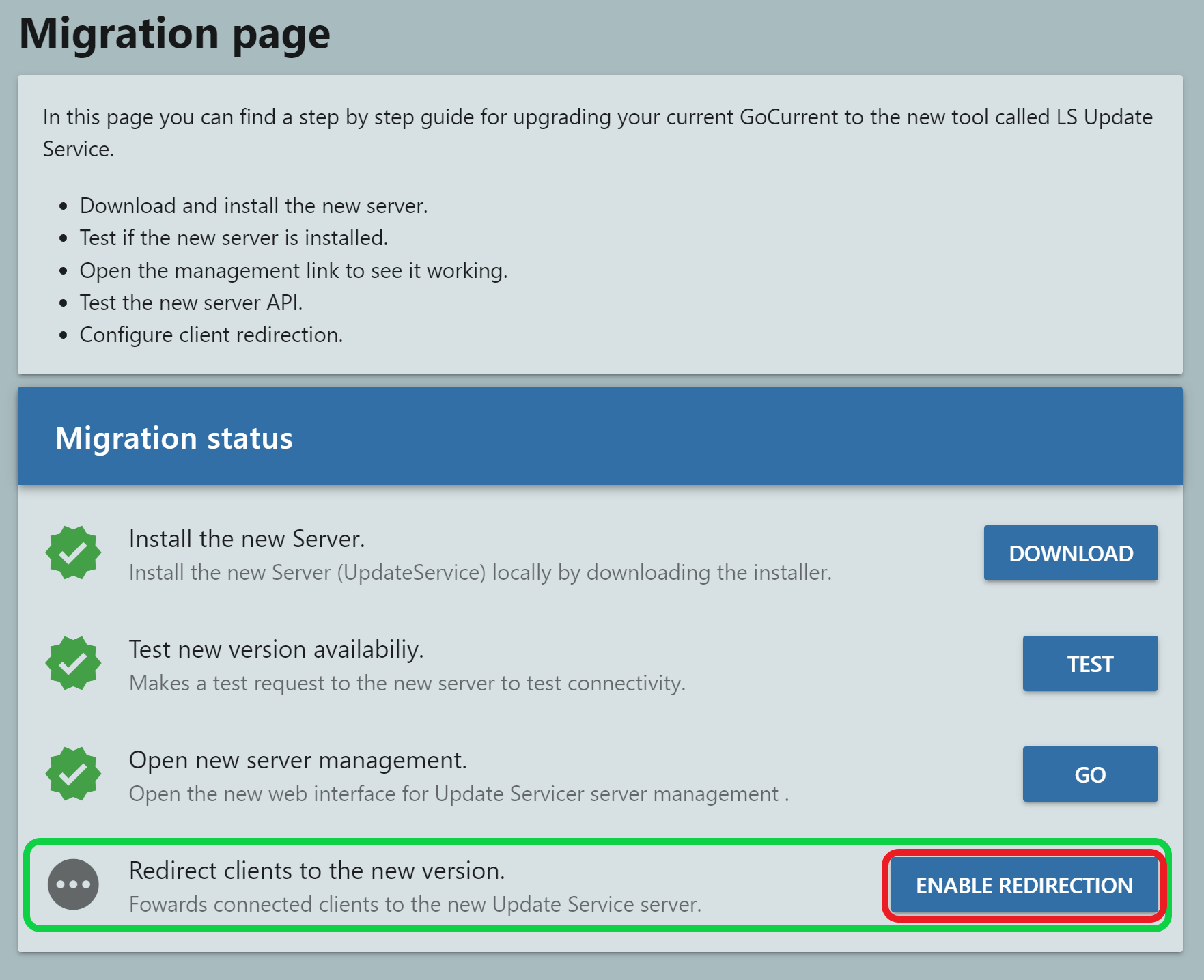Click 'Test new version availabiliy.' step title
This screenshot has height=980, width=1204.
(x=276, y=649)
